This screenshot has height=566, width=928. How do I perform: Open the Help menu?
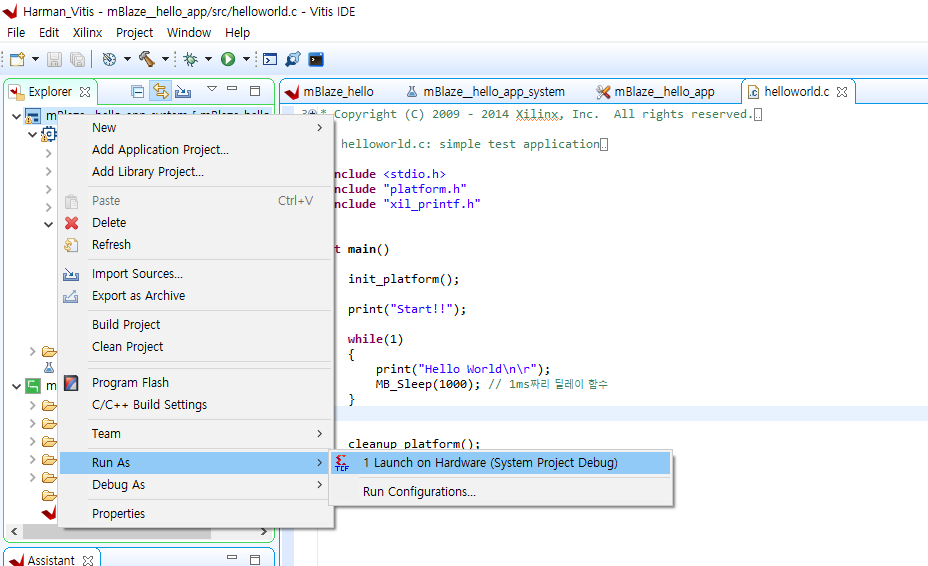tap(237, 33)
